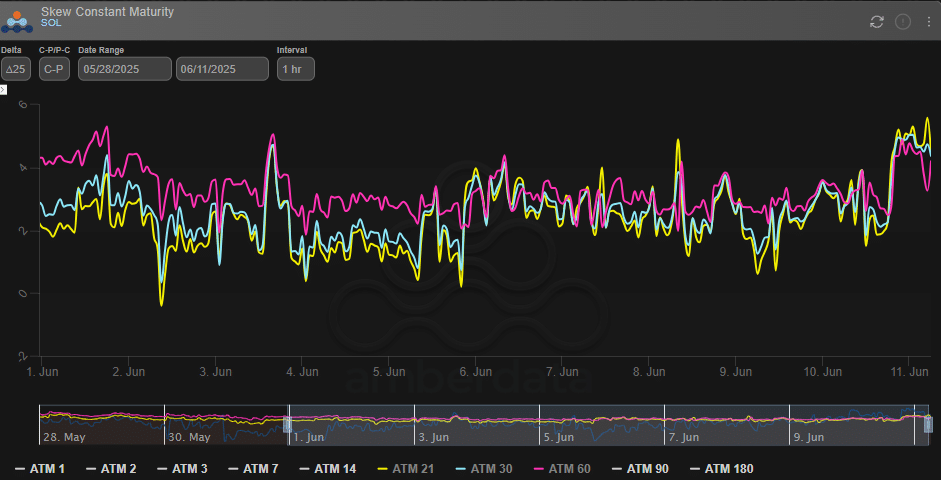The image size is (941, 480).
Task: Toggle the ATM 30 series in legend
Action: click(487, 468)
